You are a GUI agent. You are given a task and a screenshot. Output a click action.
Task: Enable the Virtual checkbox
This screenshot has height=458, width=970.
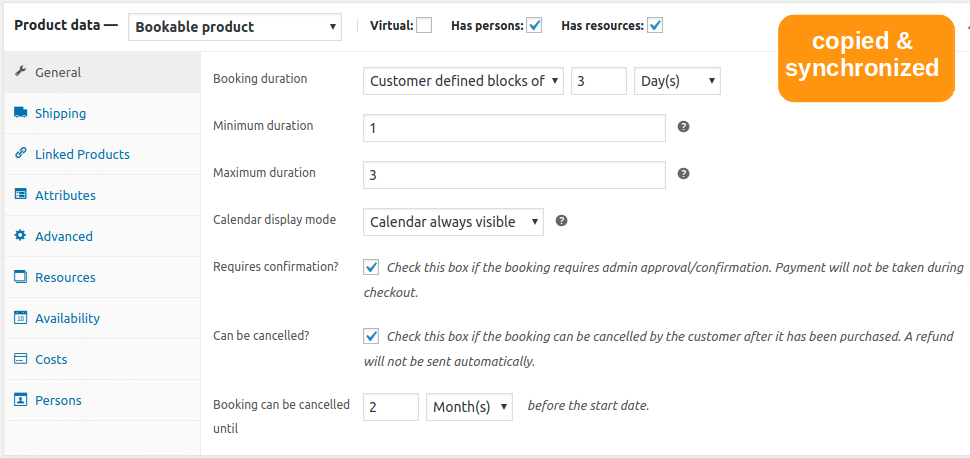pyautogui.click(x=424, y=25)
